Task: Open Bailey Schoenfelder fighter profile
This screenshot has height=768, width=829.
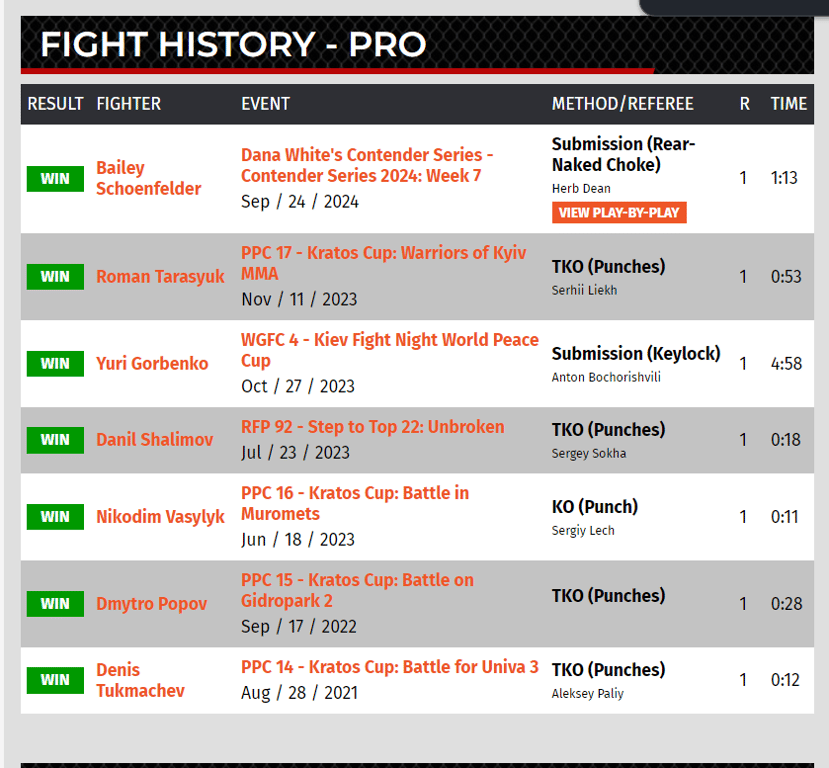Action: point(148,178)
